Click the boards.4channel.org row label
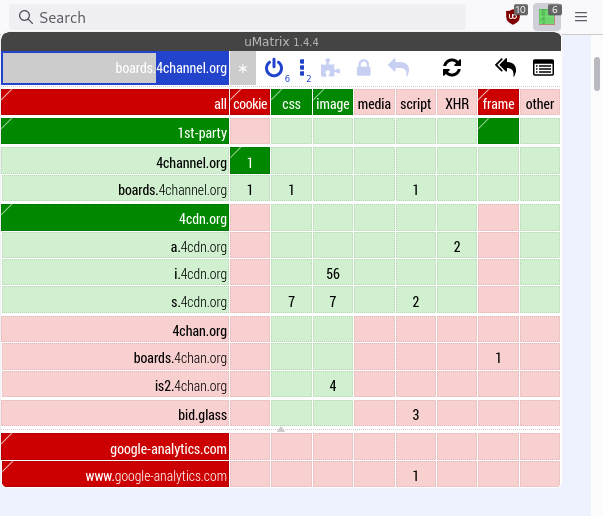 pyautogui.click(x=115, y=188)
